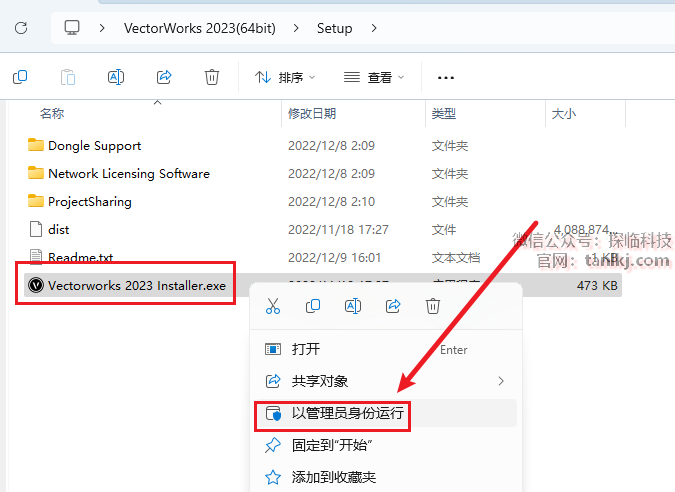Select the Network Licensing Software folder
This screenshot has height=492, width=675.
coord(129,173)
